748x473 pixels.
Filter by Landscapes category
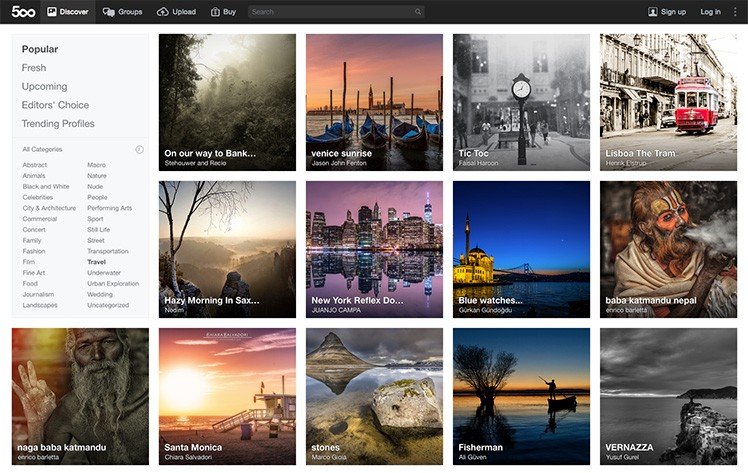click(40, 305)
